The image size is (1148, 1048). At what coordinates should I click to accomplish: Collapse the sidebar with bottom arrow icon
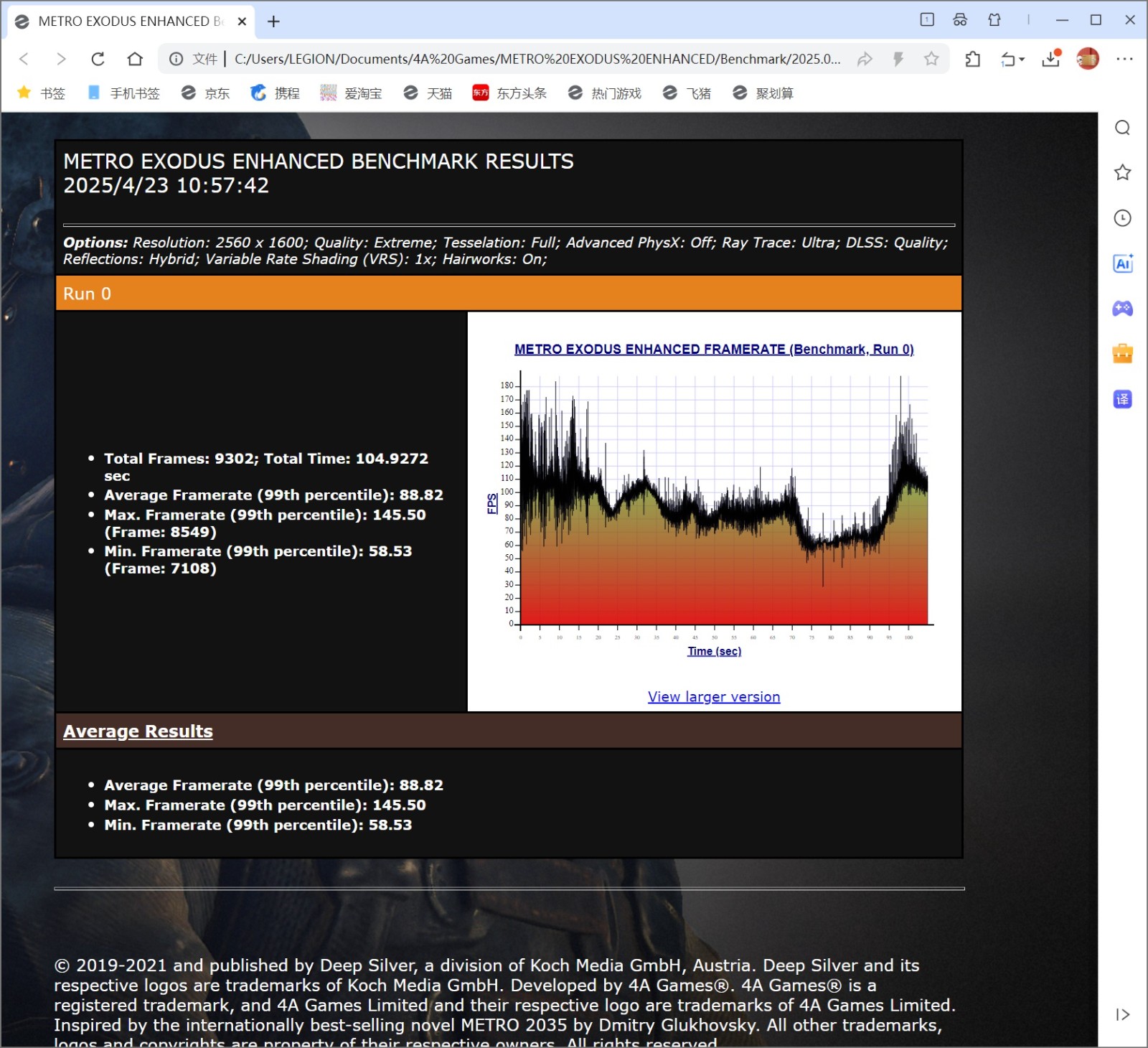(x=1123, y=1014)
